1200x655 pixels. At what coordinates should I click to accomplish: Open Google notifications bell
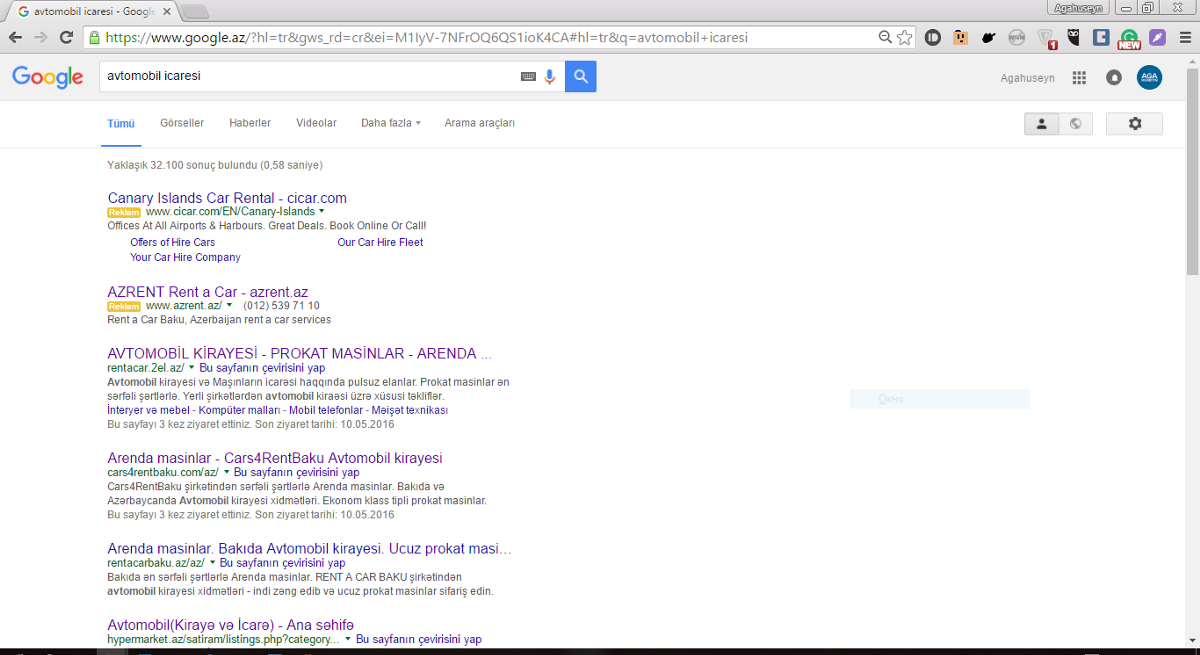point(1114,78)
